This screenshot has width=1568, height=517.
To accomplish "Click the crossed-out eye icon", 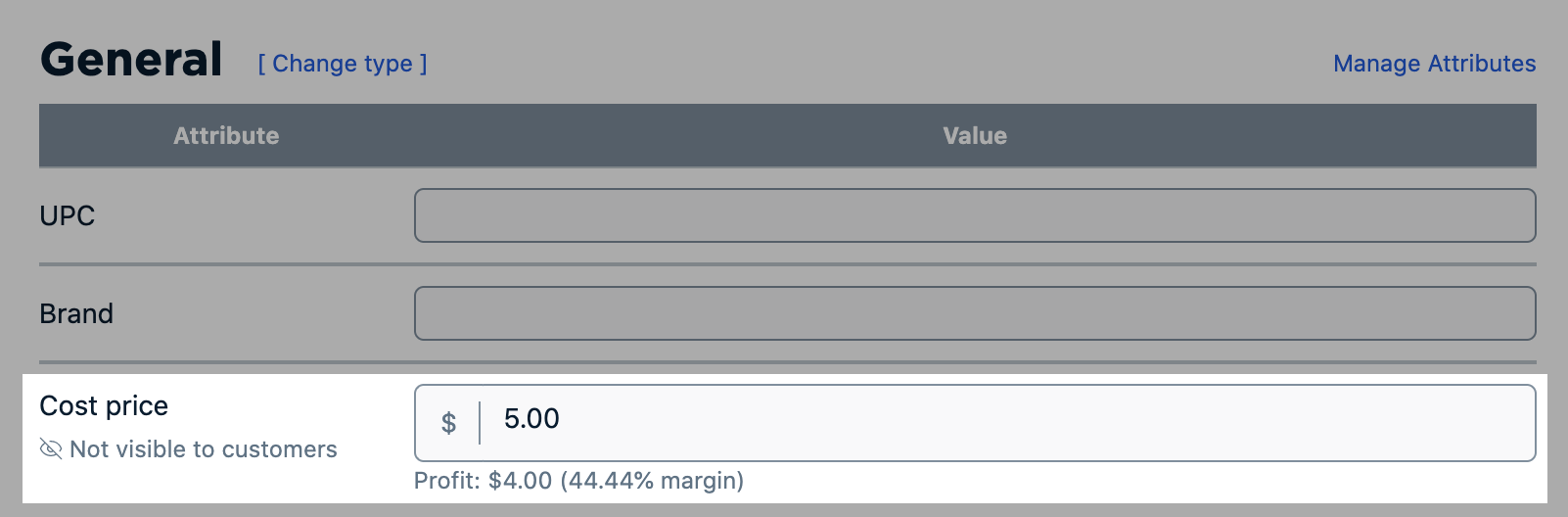I will click(x=51, y=448).
